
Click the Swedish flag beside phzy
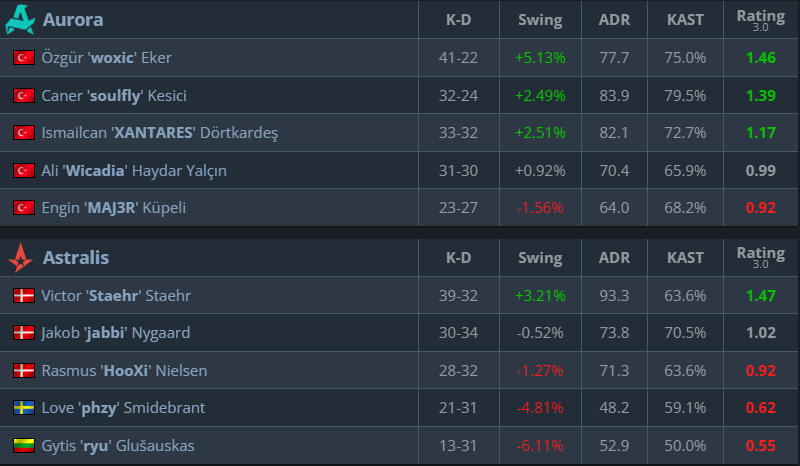[23, 408]
